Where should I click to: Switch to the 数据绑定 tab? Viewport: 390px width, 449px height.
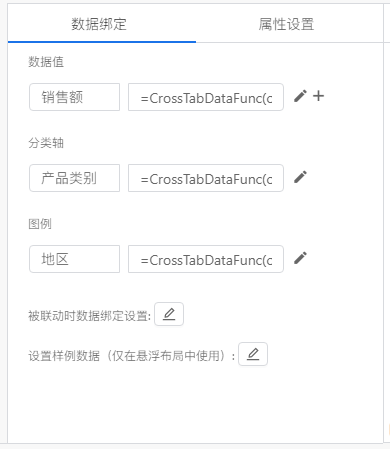(99, 24)
